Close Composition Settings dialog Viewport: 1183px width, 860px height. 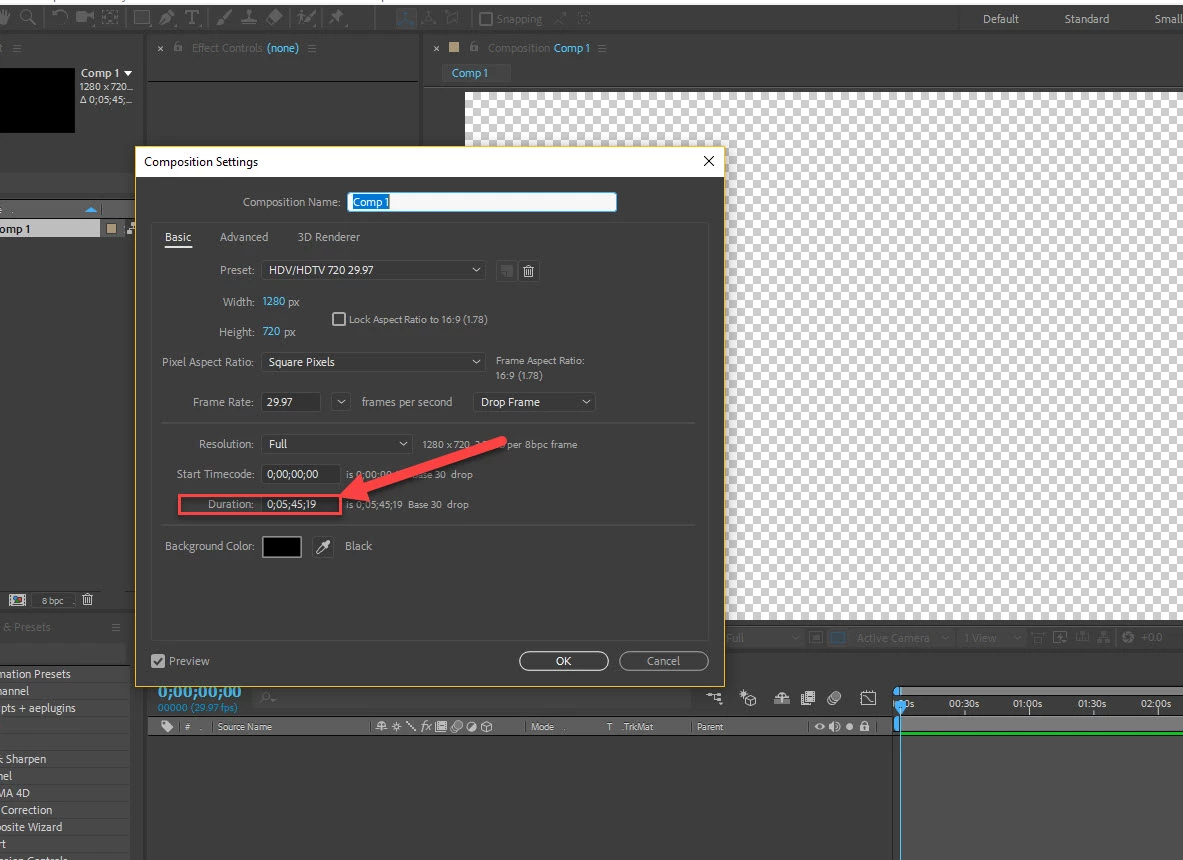(x=708, y=161)
